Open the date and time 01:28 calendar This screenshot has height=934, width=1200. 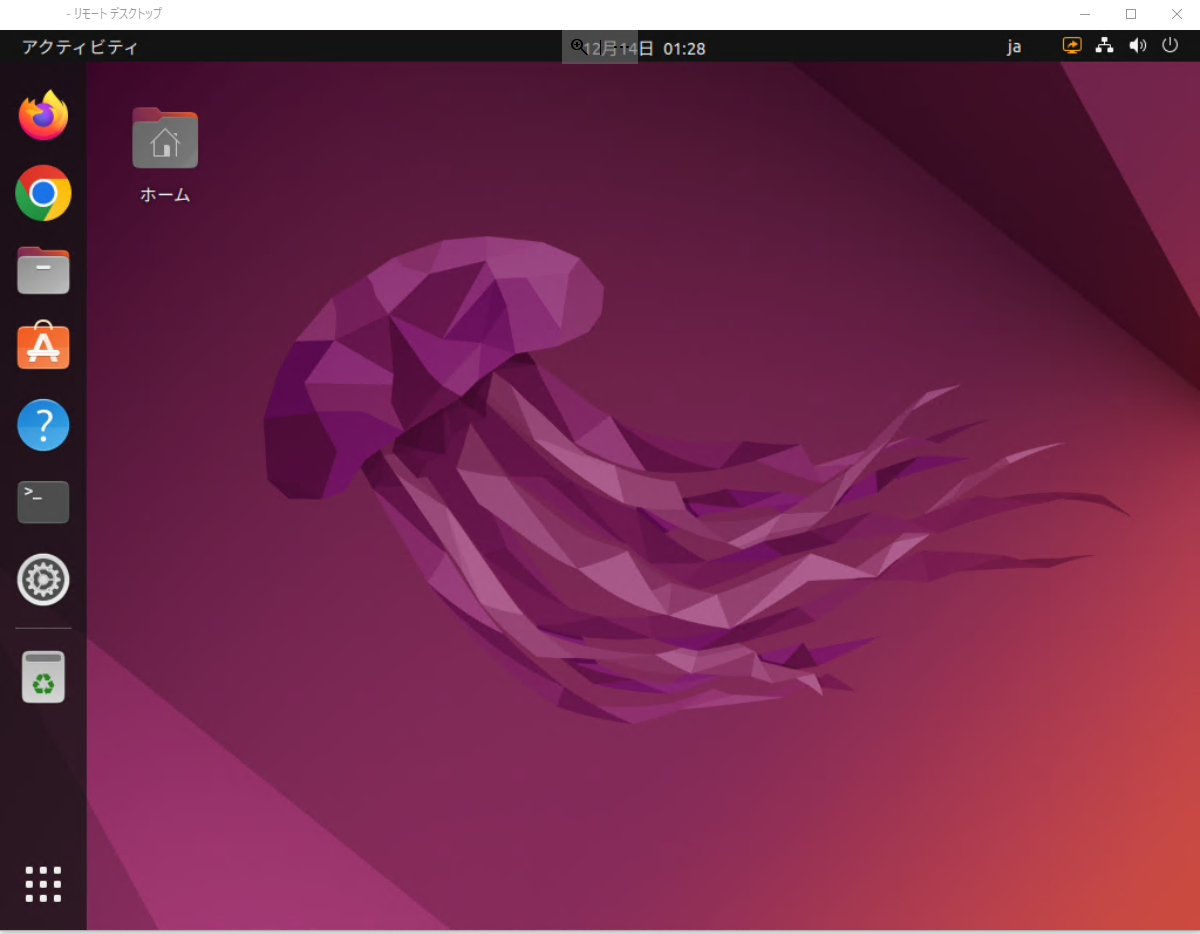[x=645, y=47]
